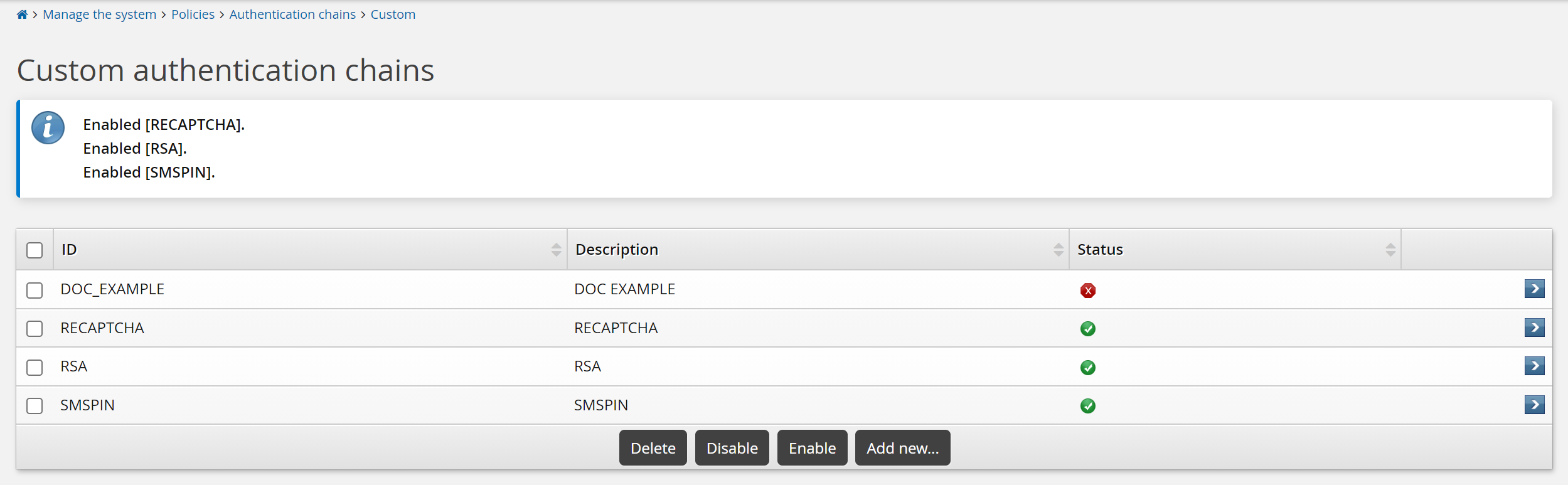Navigate to Authentication chains breadcrumb
This screenshot has height=485, width=1568.
tap(292, 14)
